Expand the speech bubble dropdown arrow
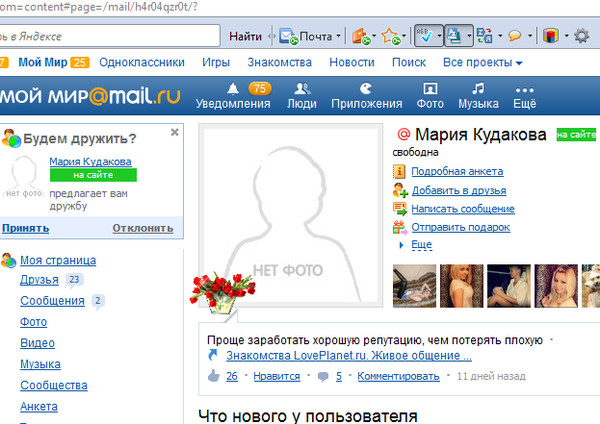This screenshot has width=600, height=424. click(530, 36)
